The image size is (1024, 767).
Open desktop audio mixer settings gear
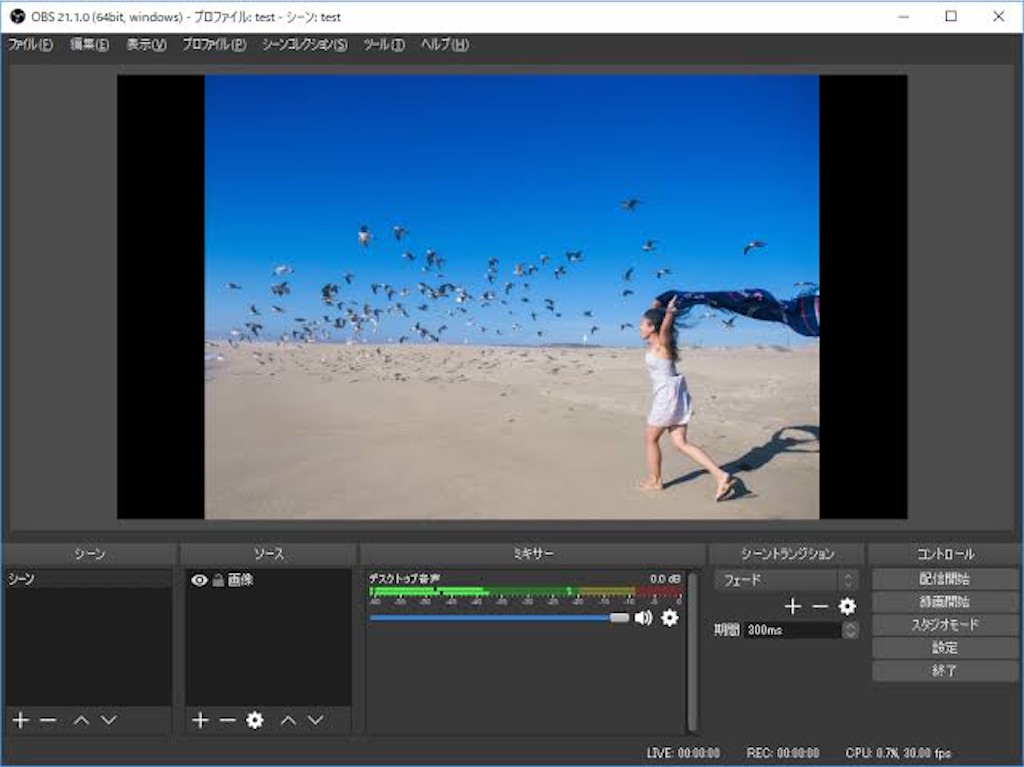point(669,617)
